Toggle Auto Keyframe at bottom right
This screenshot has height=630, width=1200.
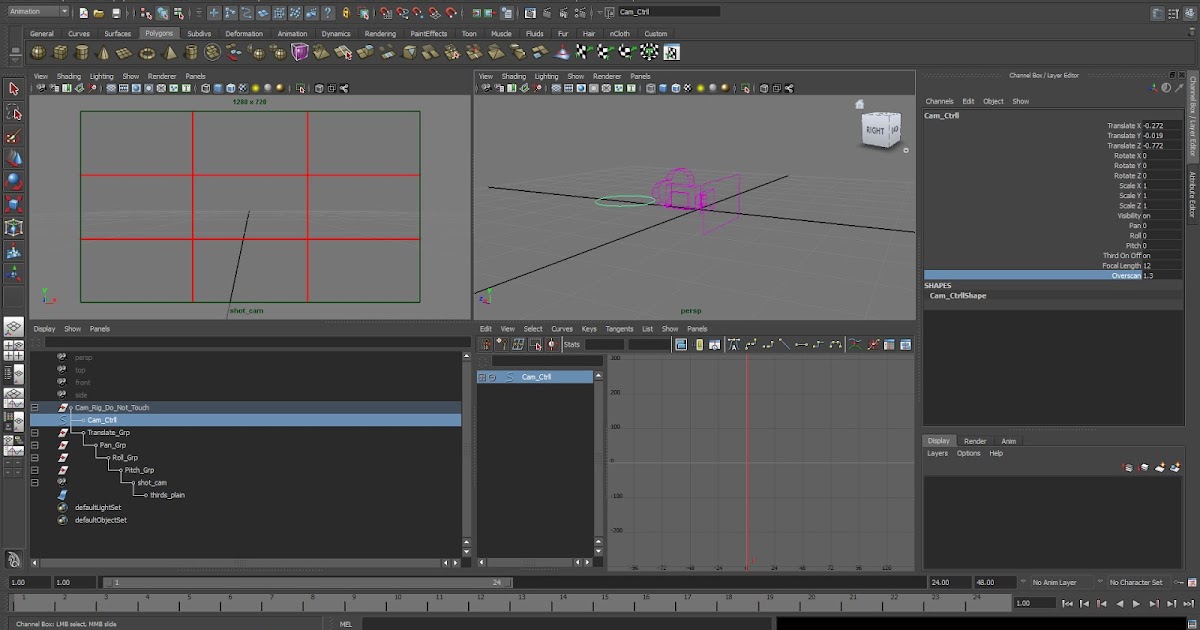[1177, 581]
